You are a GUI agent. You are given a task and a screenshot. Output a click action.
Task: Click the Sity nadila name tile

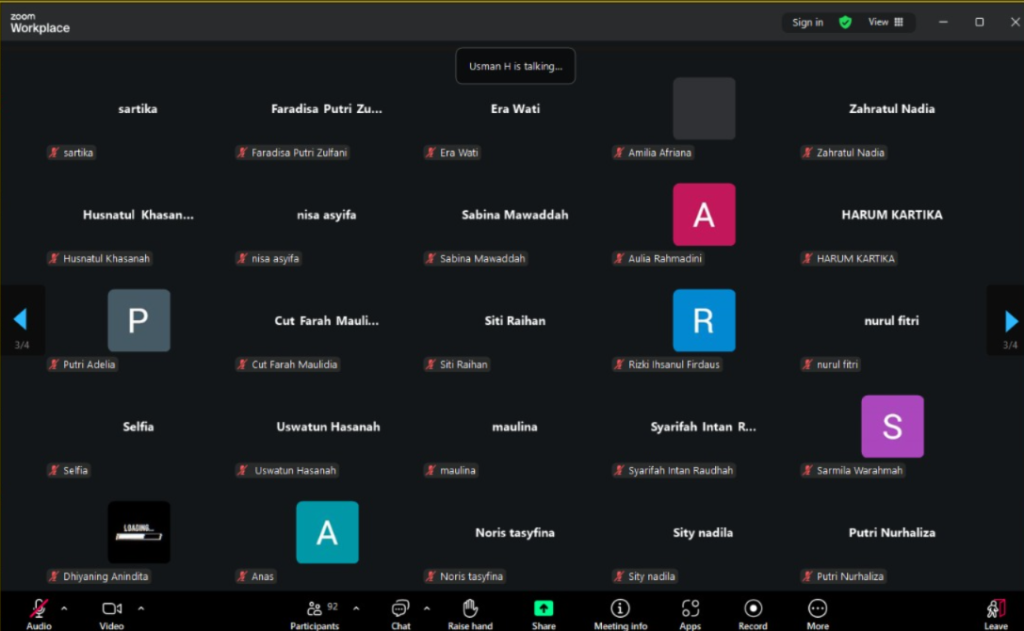pos(703,532)
